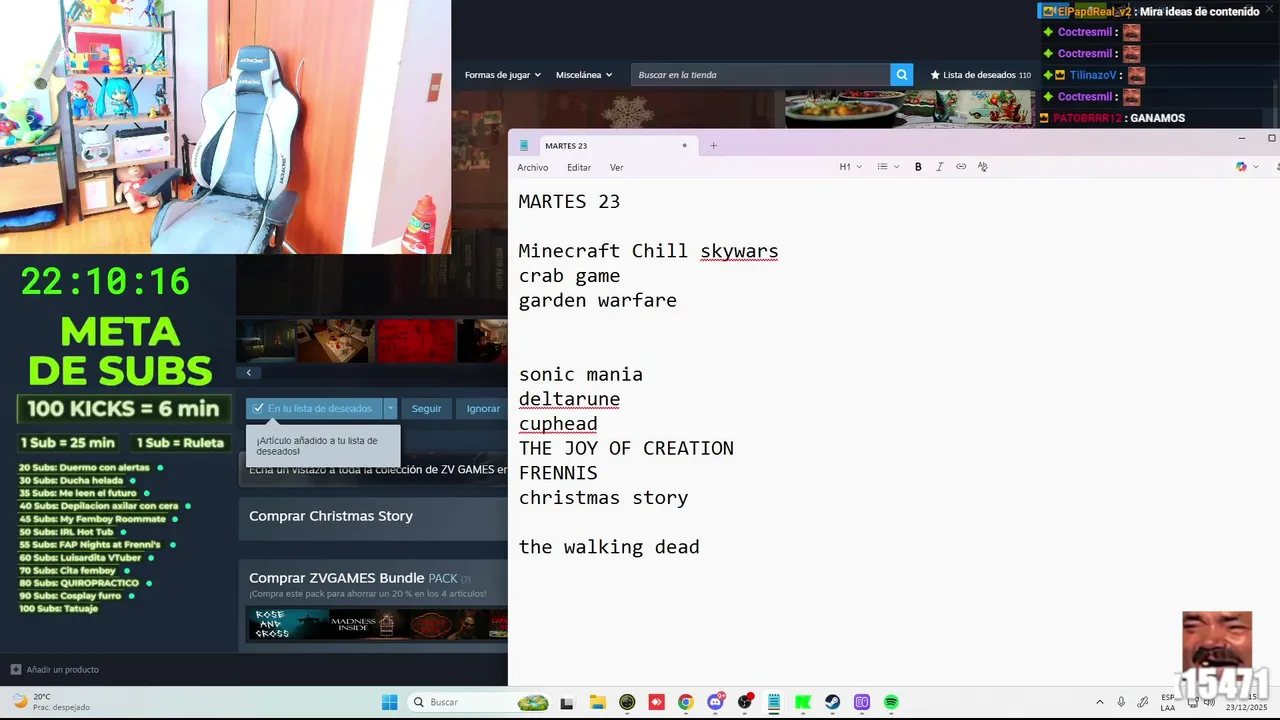Image resolution: width=1280 pixels, height=720 pixels.
Task: Close the MARTES 23 tab via its dot
Action: pos(684,146)
